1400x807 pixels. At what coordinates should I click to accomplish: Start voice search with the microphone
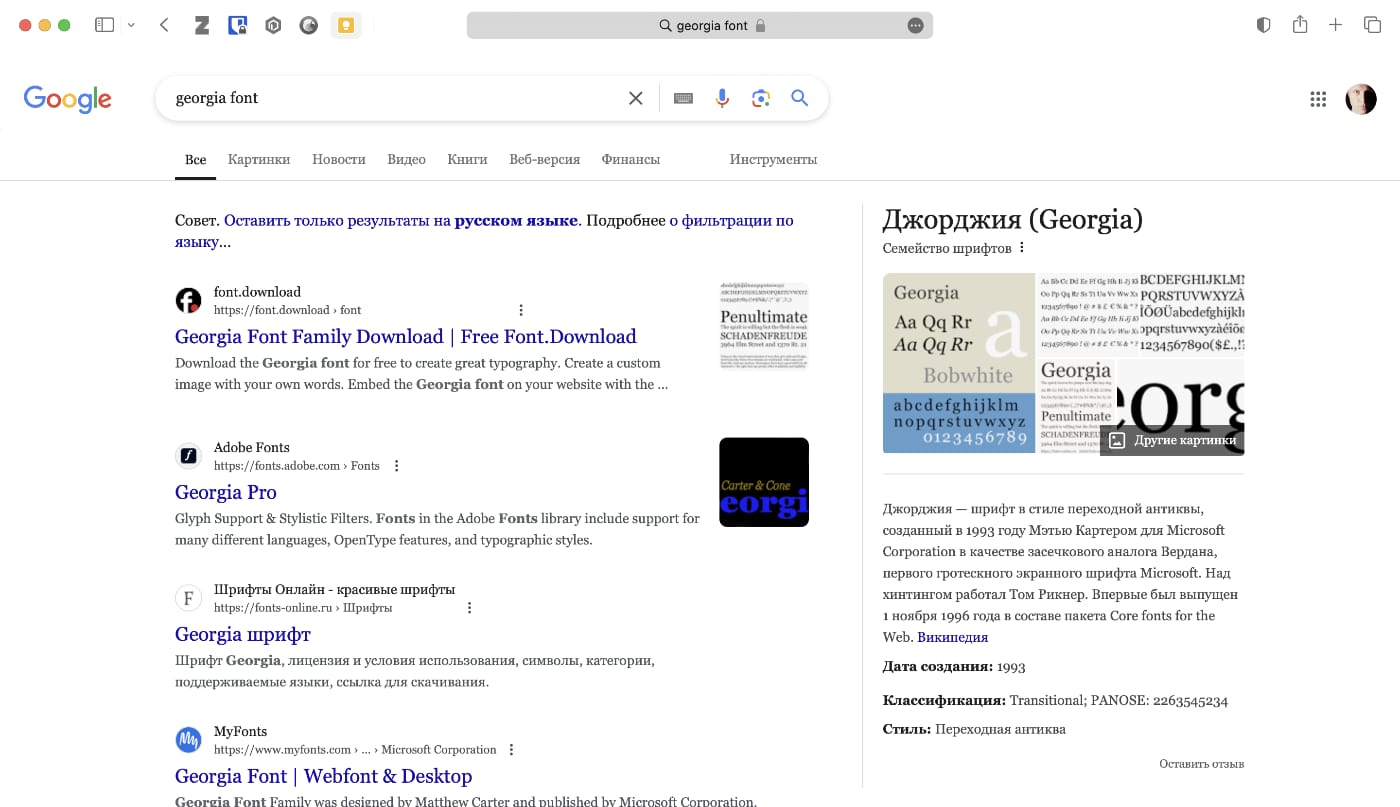pos(722,98)
